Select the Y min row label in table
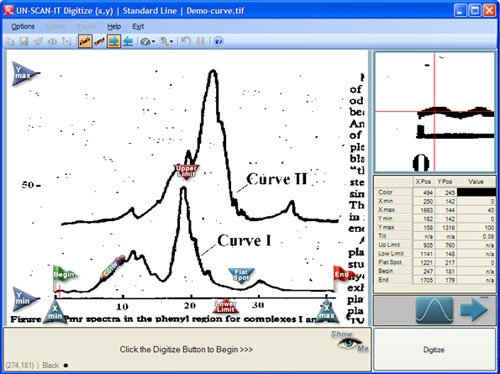 (x=385, y=218)
